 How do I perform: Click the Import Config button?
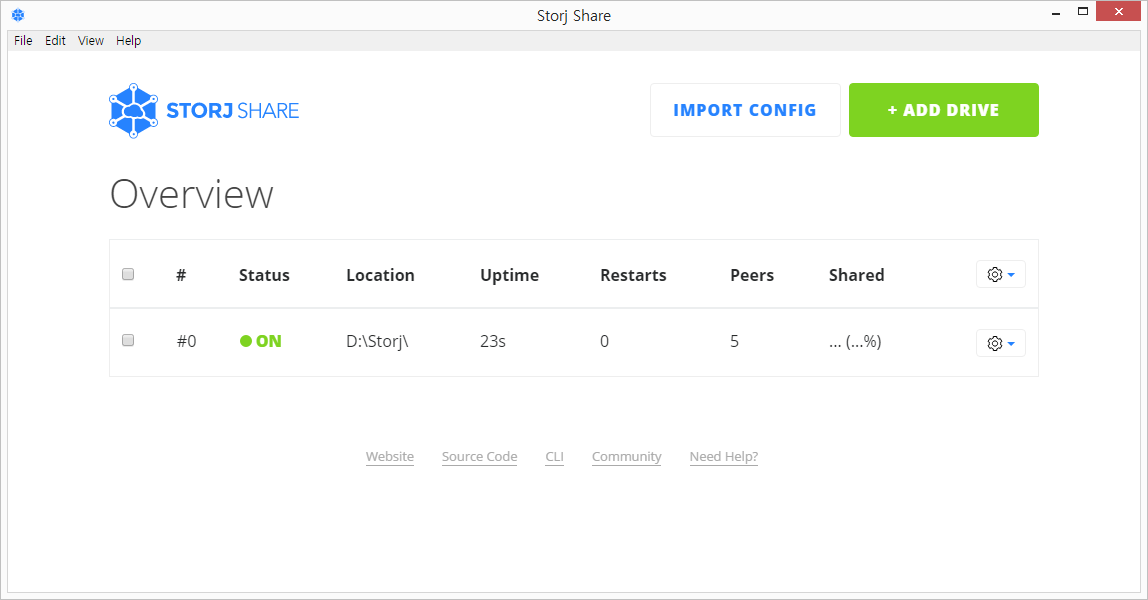[x=745, y=110]
